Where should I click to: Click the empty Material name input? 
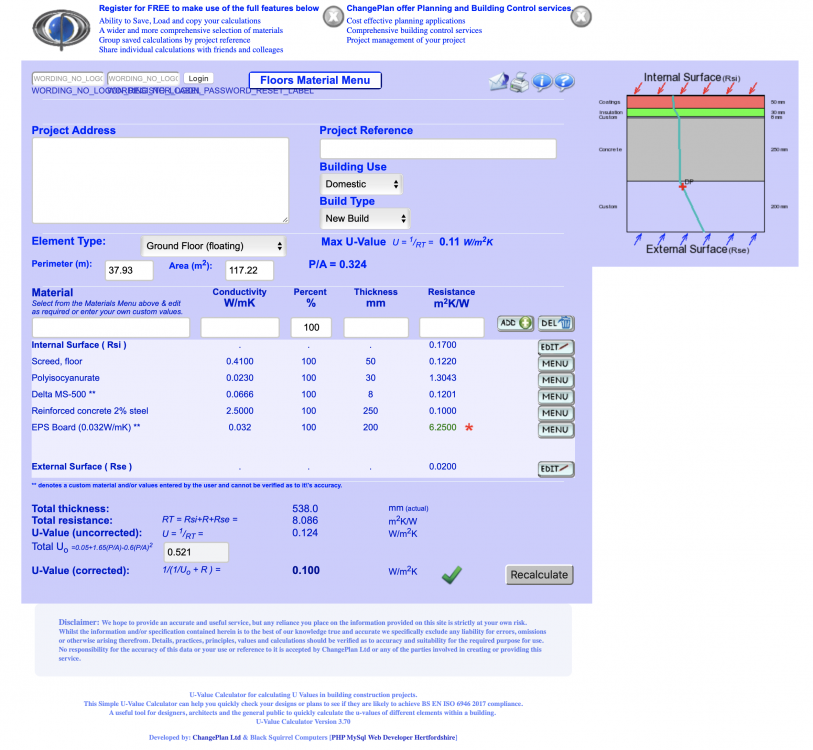(x=111, y=327)
